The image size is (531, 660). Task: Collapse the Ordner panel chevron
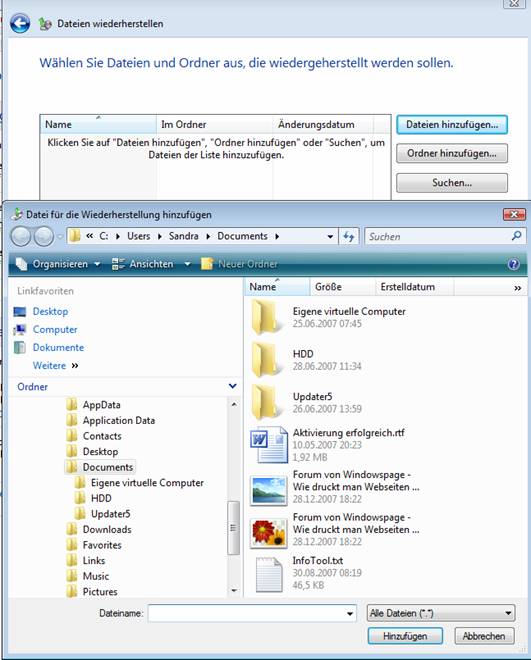coord(232,386)
